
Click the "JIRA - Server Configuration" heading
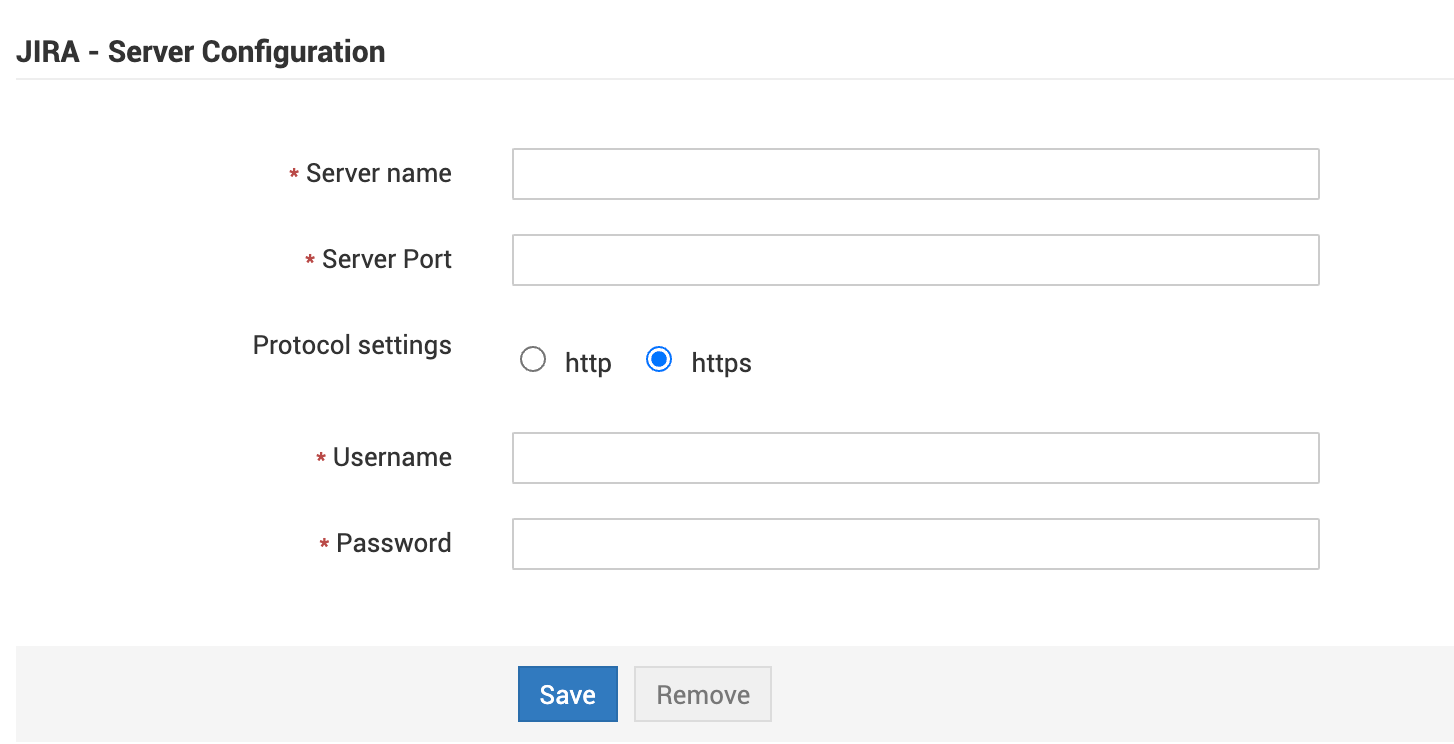[x=201, y=52]
